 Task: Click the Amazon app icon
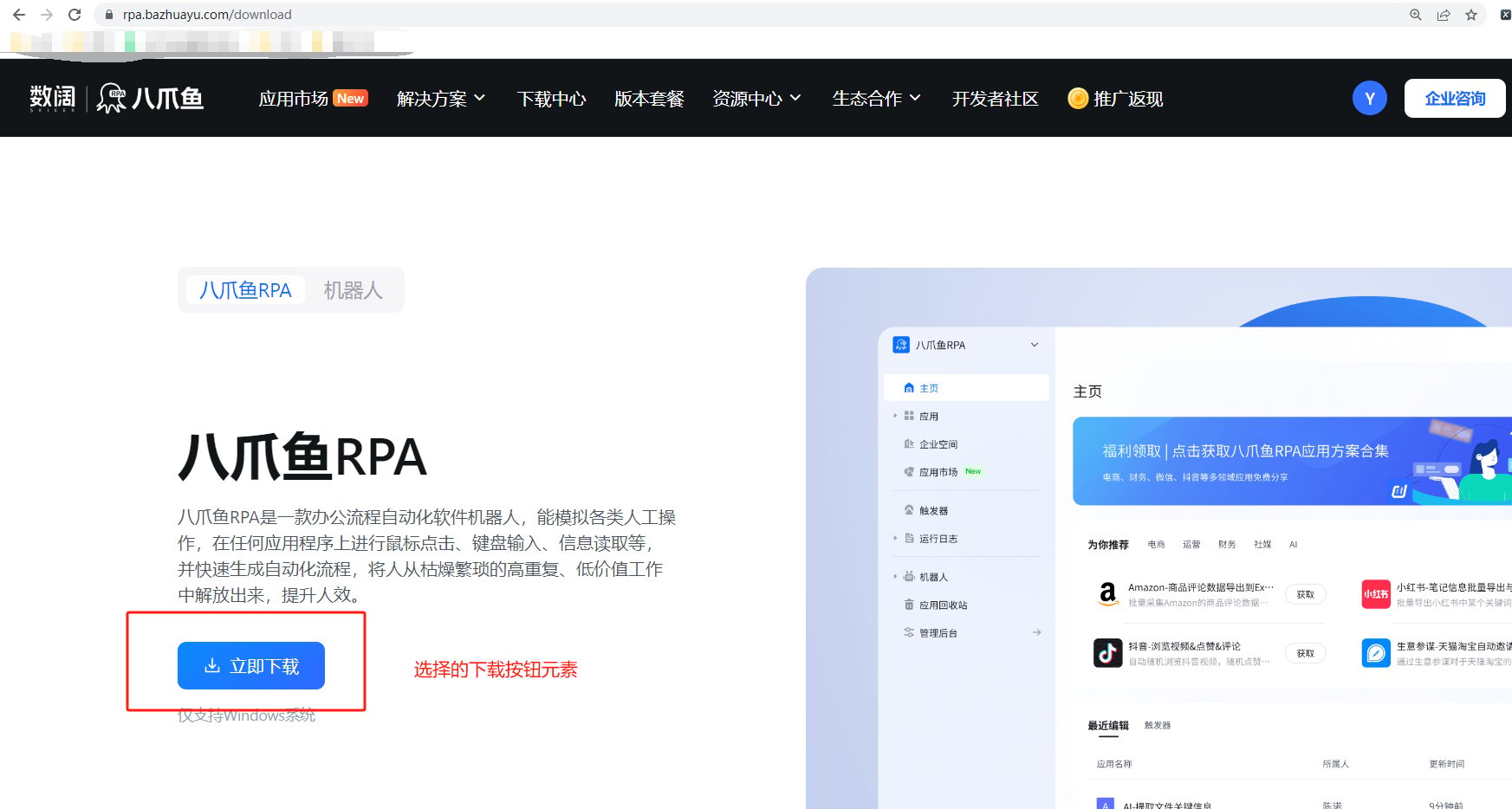(x=1107, y=594)
